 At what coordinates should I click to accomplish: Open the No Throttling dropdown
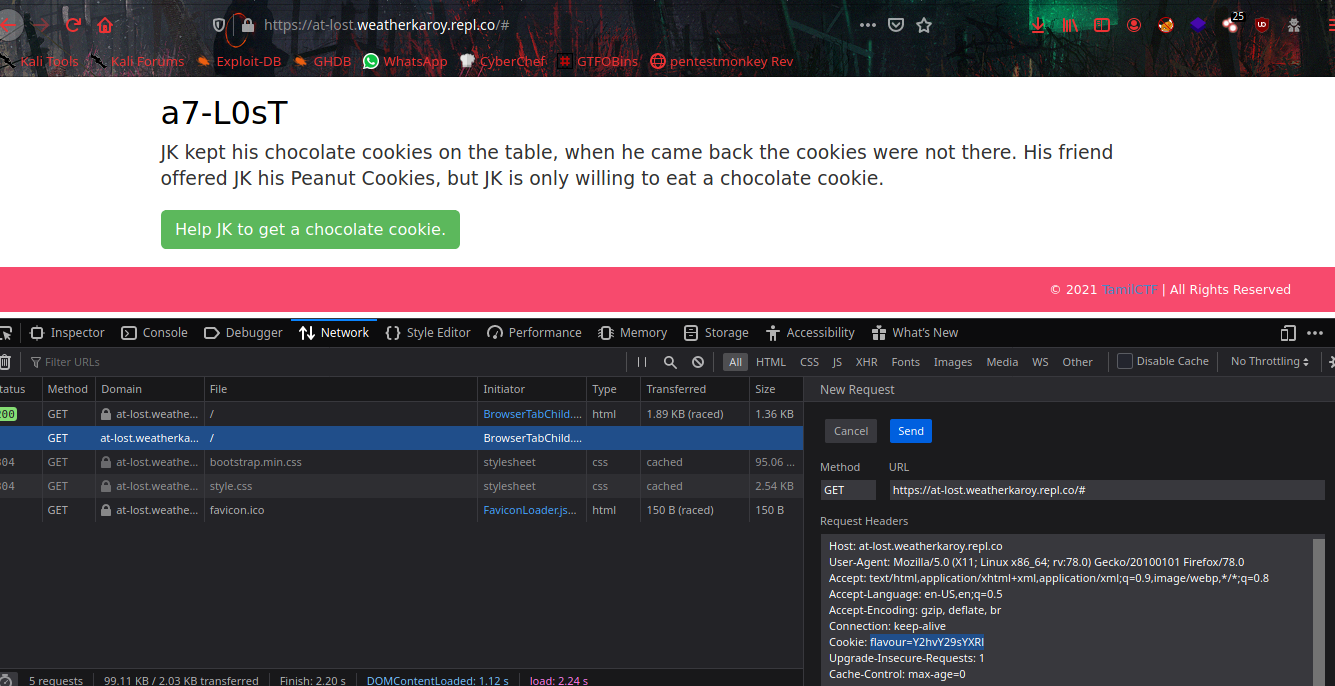[1268, 361]
